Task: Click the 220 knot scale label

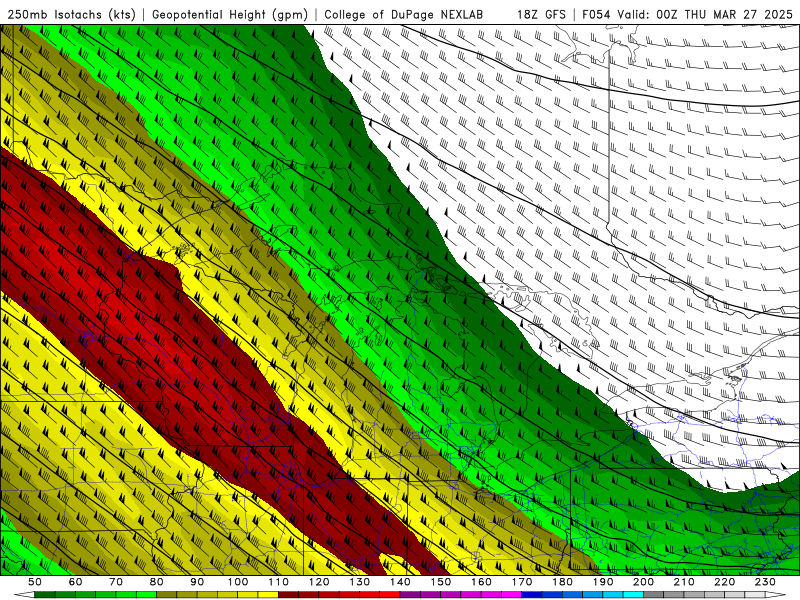Action: tap(724, 582)
